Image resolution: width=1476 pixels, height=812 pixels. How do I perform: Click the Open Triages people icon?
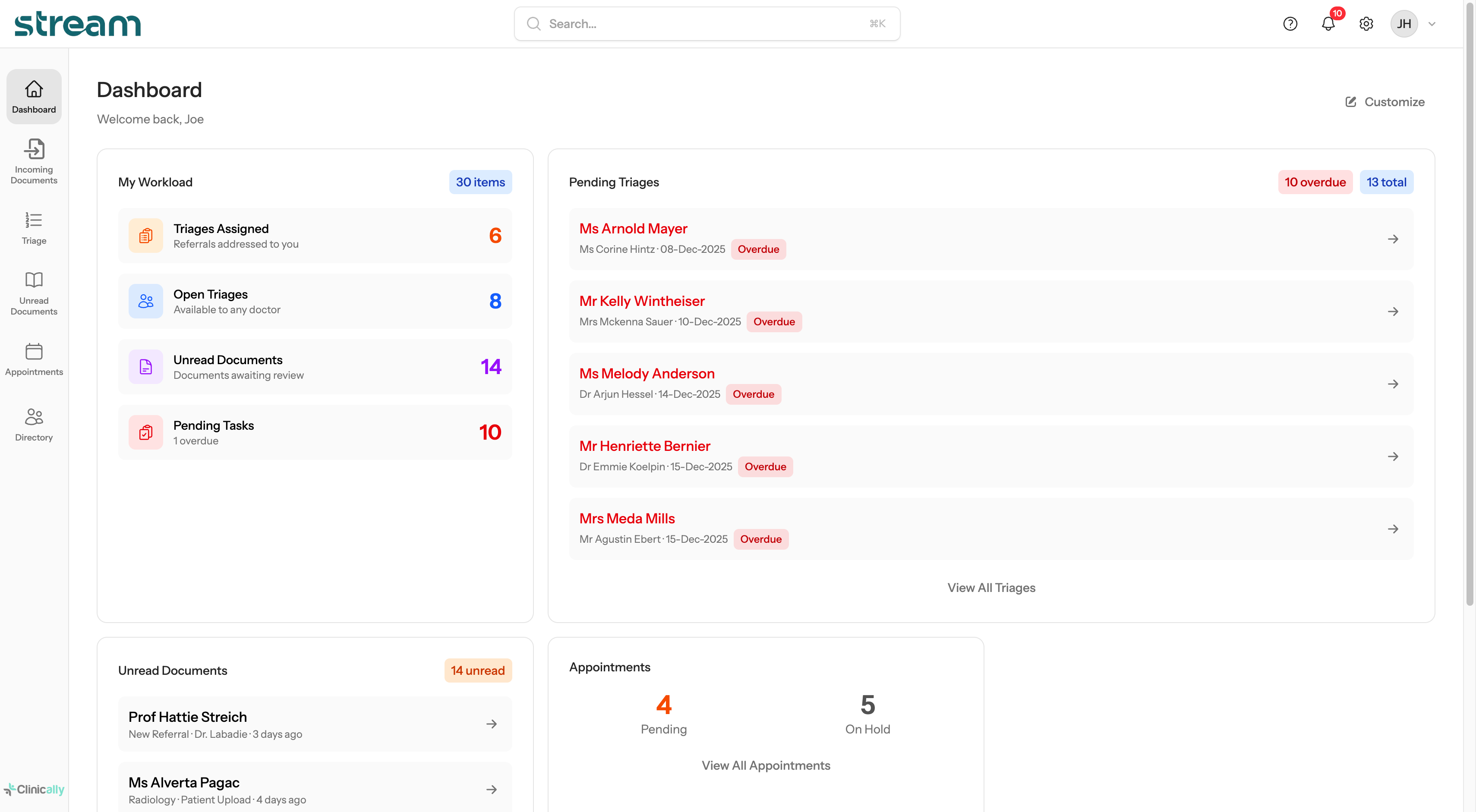(145, 301)
